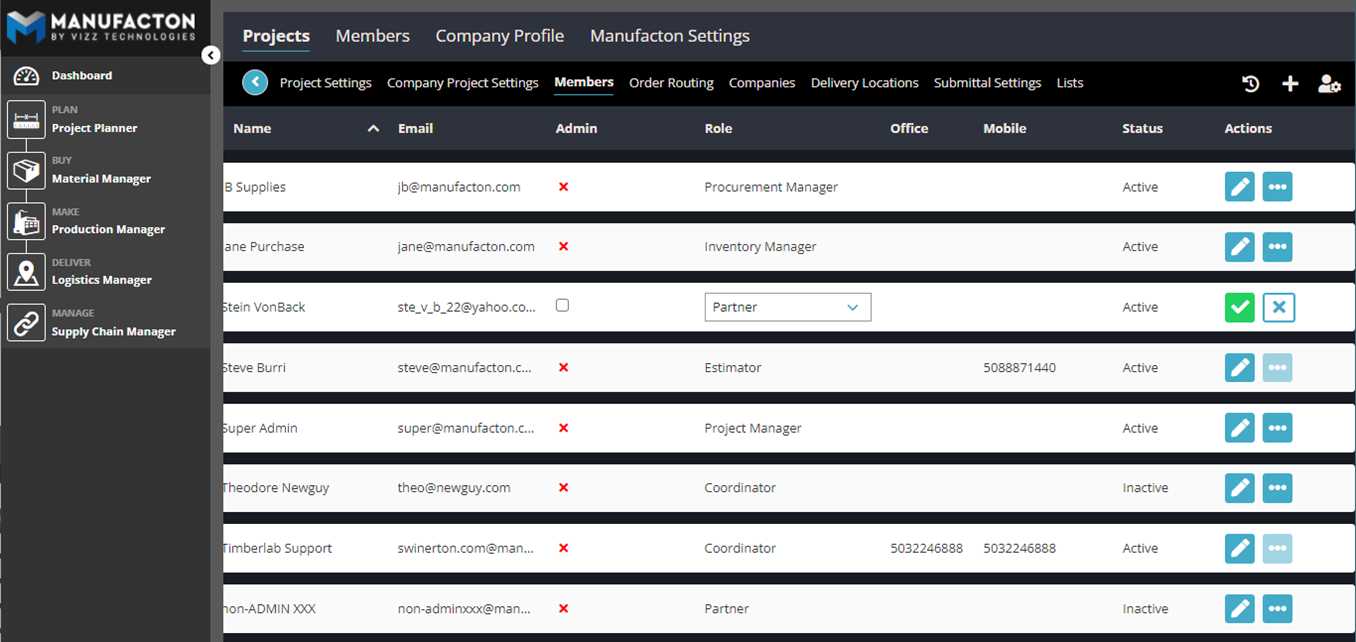Open Dashboard from the sidebar
Screen dimensions: 1356x642
pos(81,76)
